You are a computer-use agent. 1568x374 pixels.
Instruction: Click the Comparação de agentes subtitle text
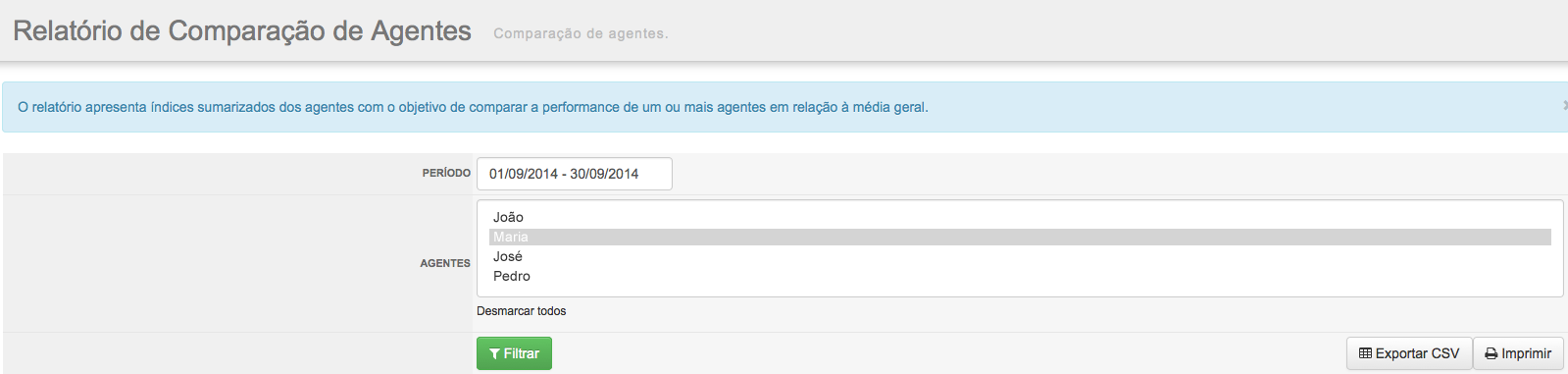[x=581, y=33]
